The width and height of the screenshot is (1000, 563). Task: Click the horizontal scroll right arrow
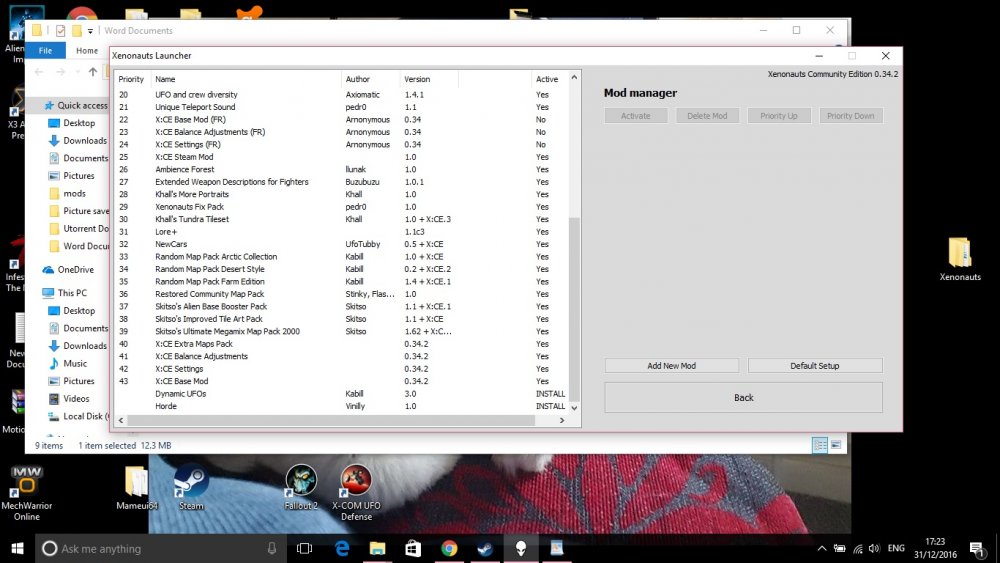(x=562, y=420)
